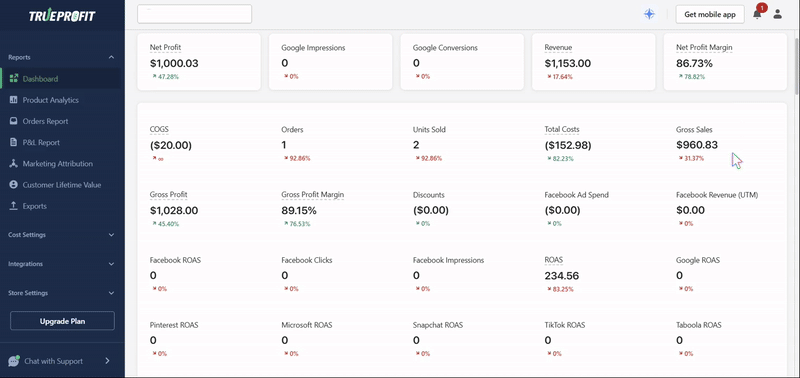Screen dimensions: 800x378
Task: Click the blue sparkle assistant icon
Action: tap(649, 14)
